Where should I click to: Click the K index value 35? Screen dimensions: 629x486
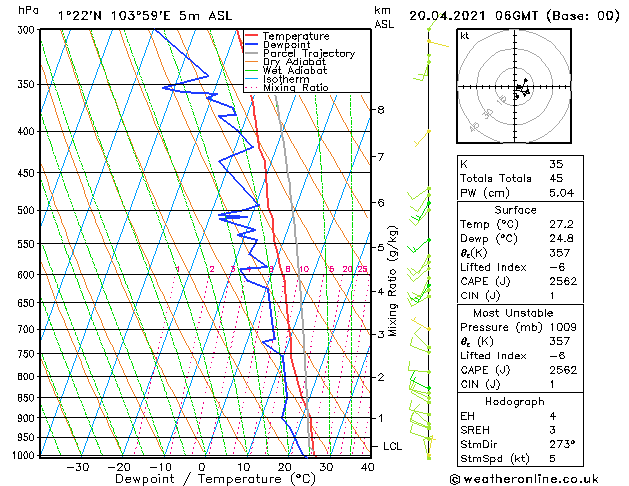point(556,164)
